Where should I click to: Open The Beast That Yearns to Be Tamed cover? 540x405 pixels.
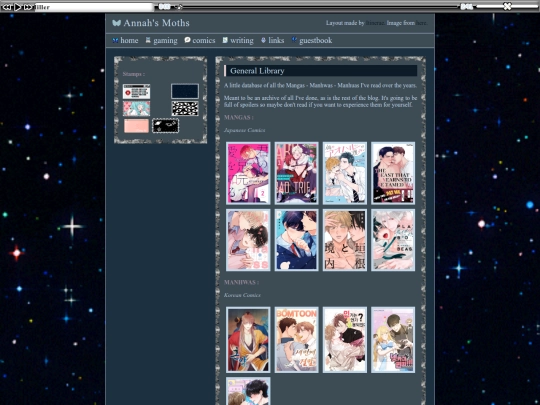coord(393,173)
